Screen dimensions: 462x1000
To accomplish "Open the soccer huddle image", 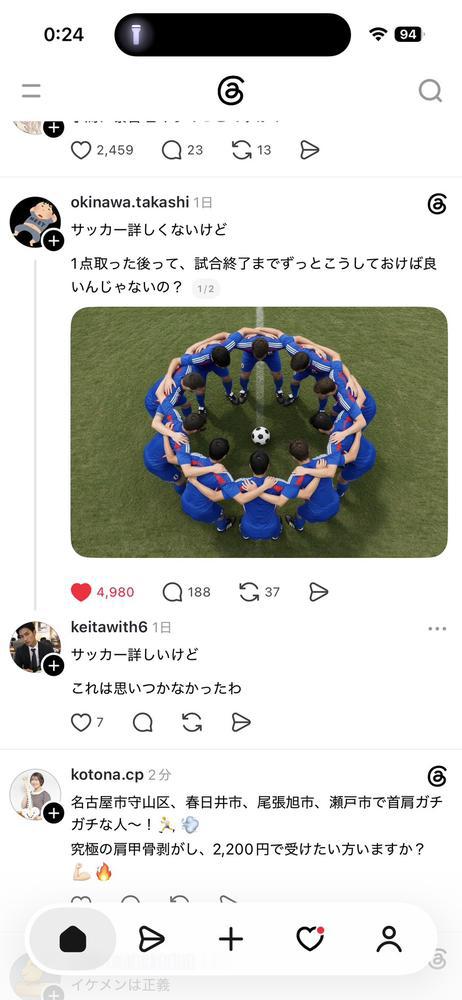I will pos(259,432).
